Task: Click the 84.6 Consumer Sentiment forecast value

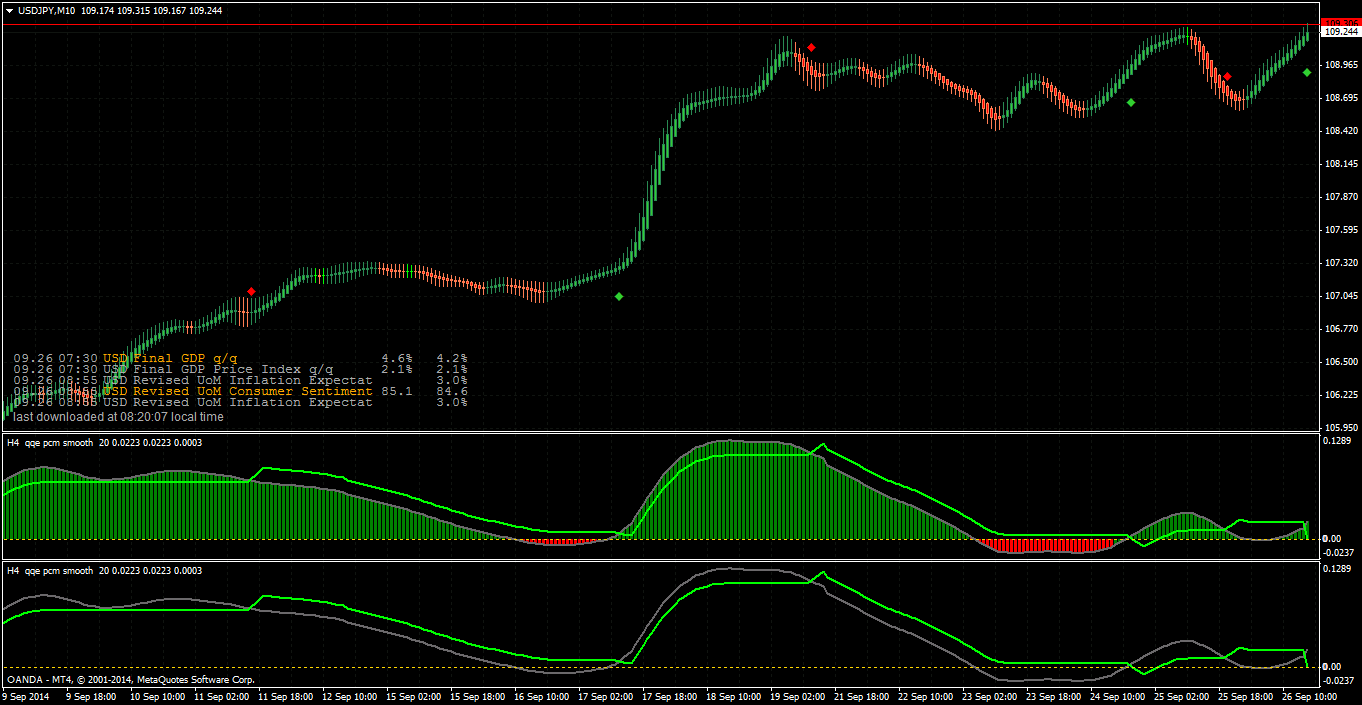Action: coord(452,391)
